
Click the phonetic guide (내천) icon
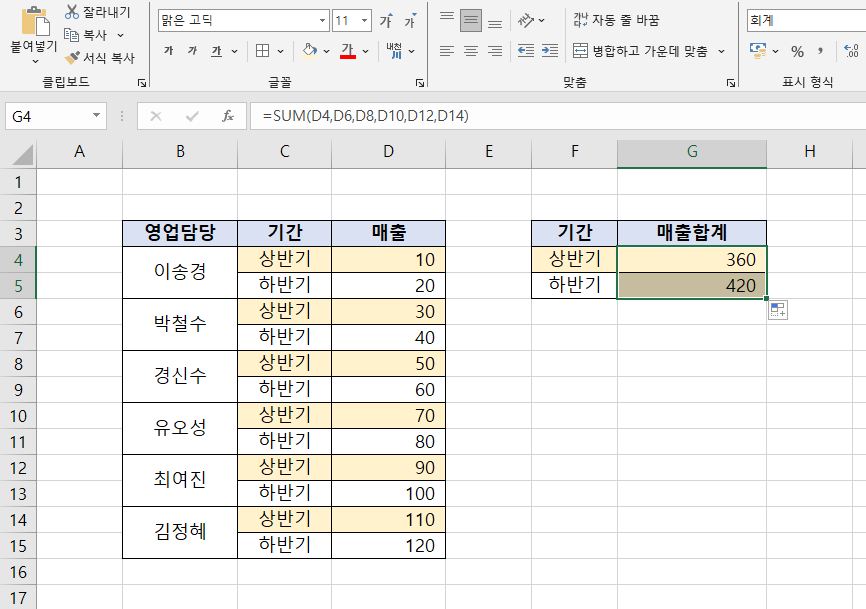pyautogui.click(x=394, y=51)
